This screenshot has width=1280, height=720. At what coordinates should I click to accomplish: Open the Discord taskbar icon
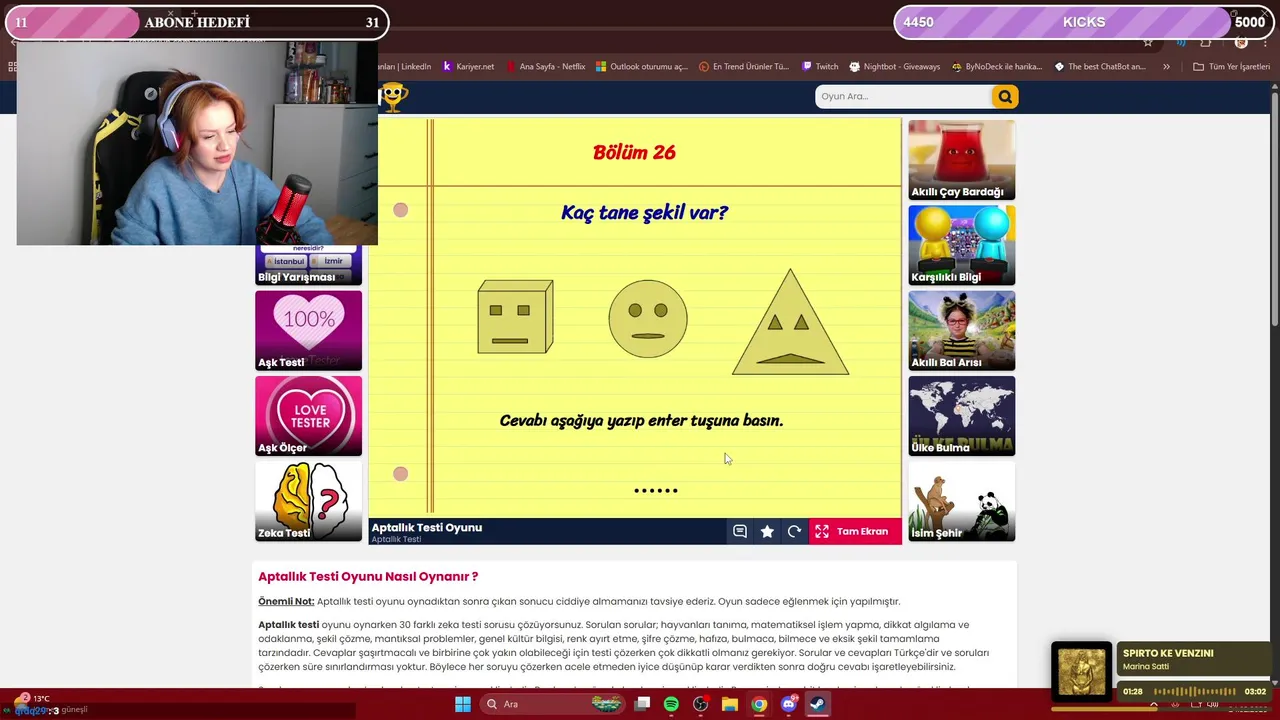(x=789, y=704)
